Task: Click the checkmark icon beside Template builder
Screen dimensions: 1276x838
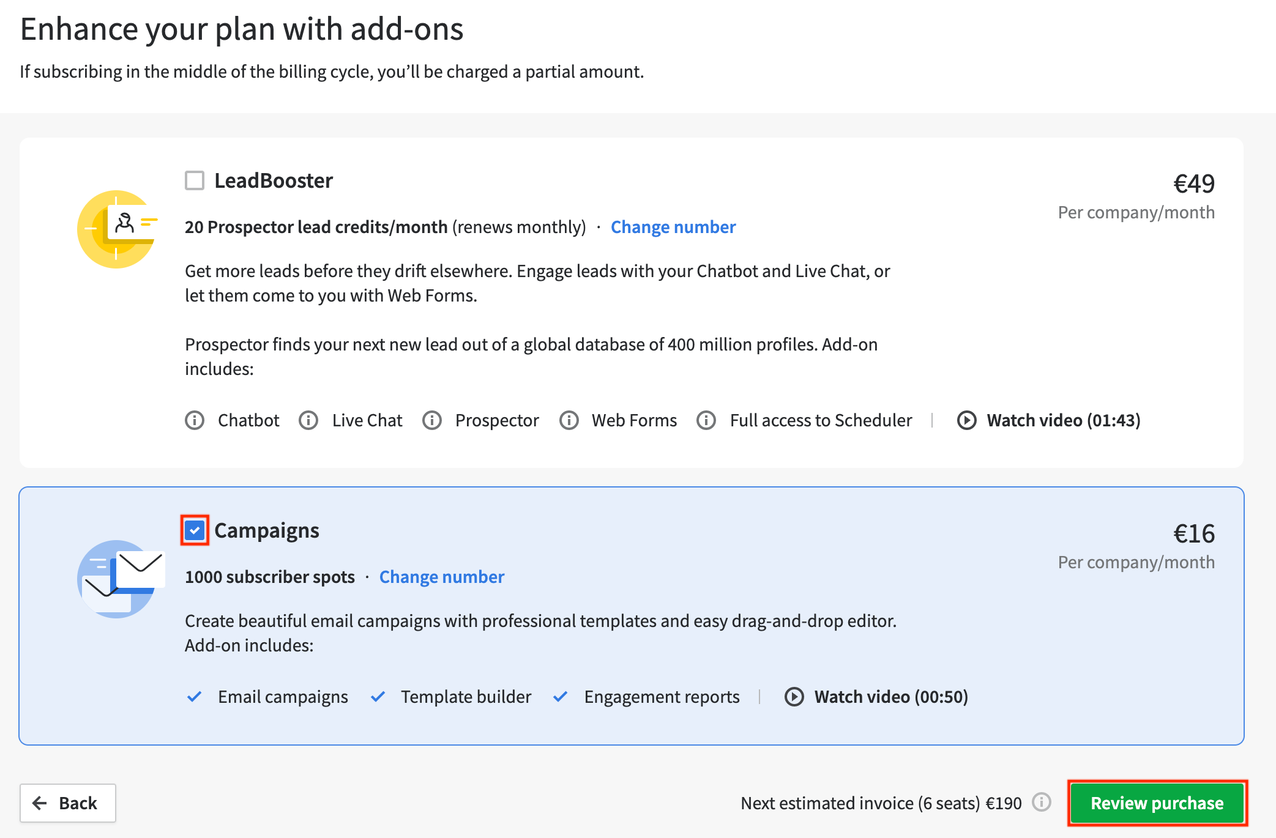Action: (x=378, y=697)
